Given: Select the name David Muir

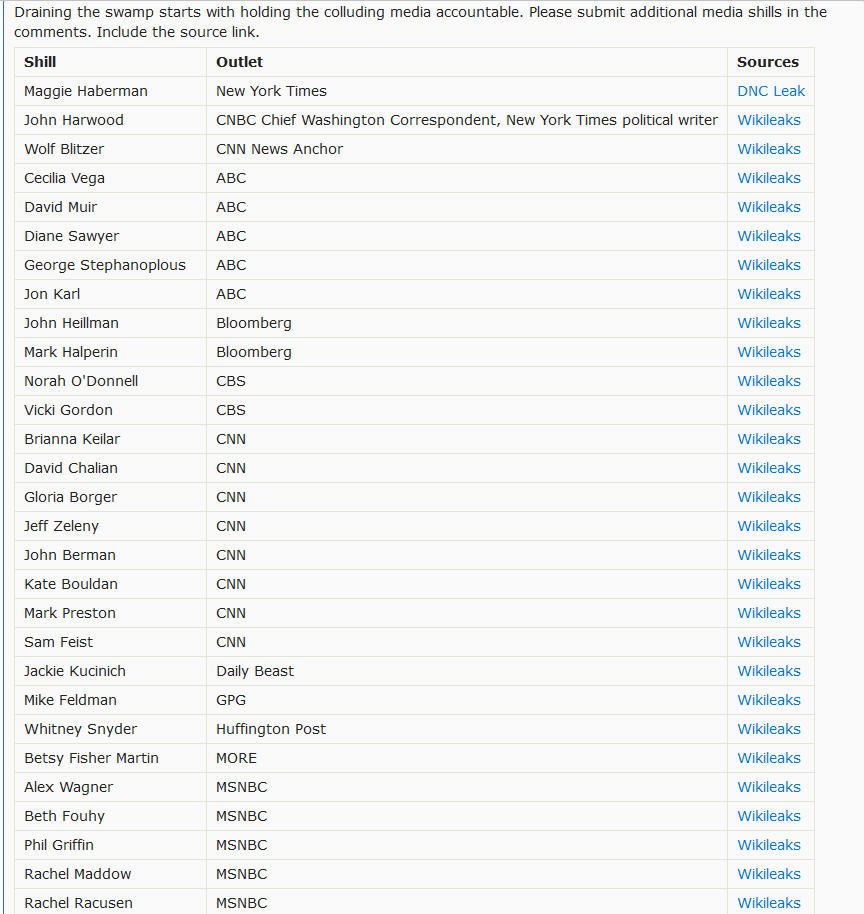Looking at the screenshot, I should point(61,207).
